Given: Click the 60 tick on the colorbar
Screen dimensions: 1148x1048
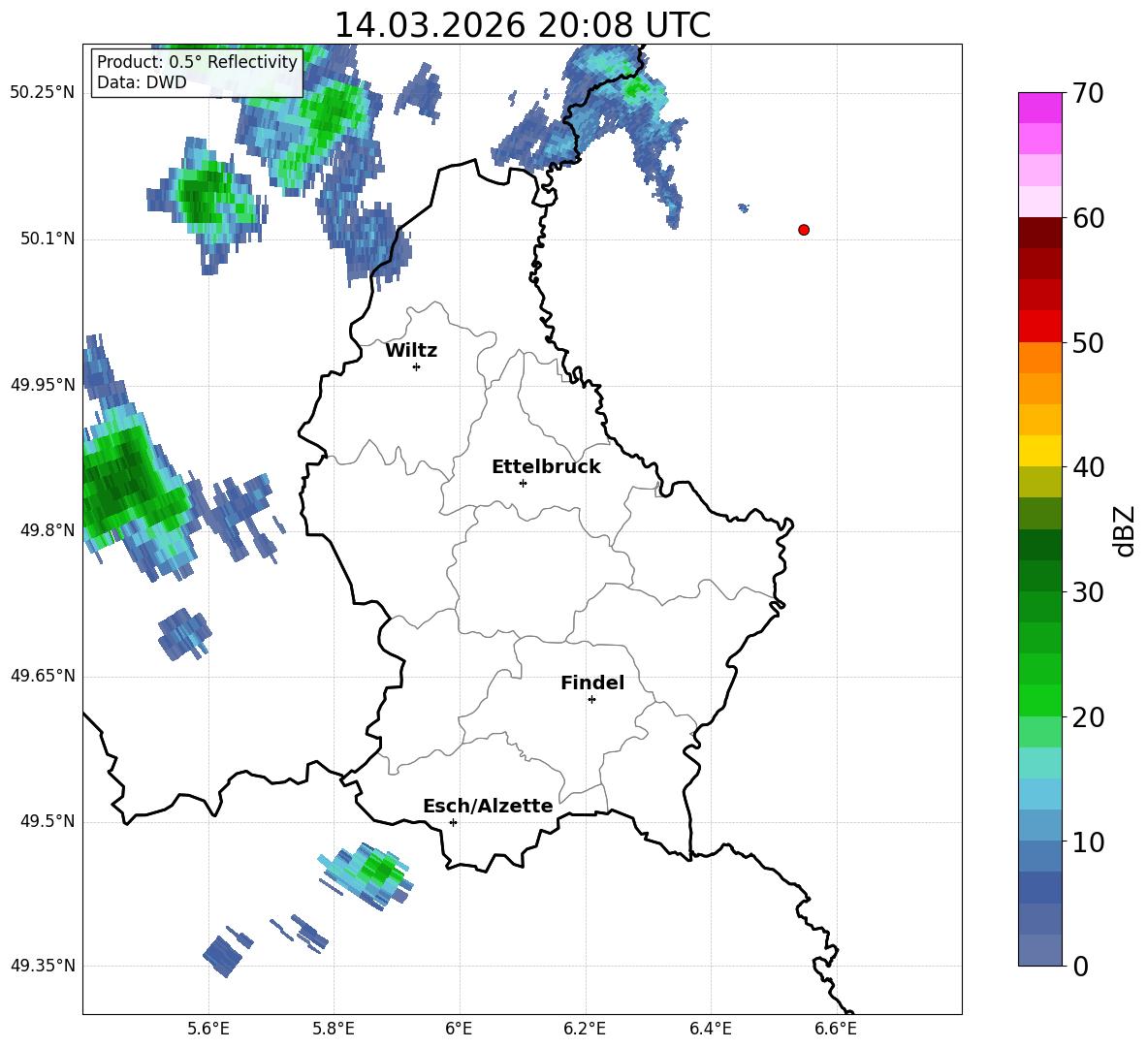Looking at the screenshot, I should pyautogui.click(x=1087, y=218).
